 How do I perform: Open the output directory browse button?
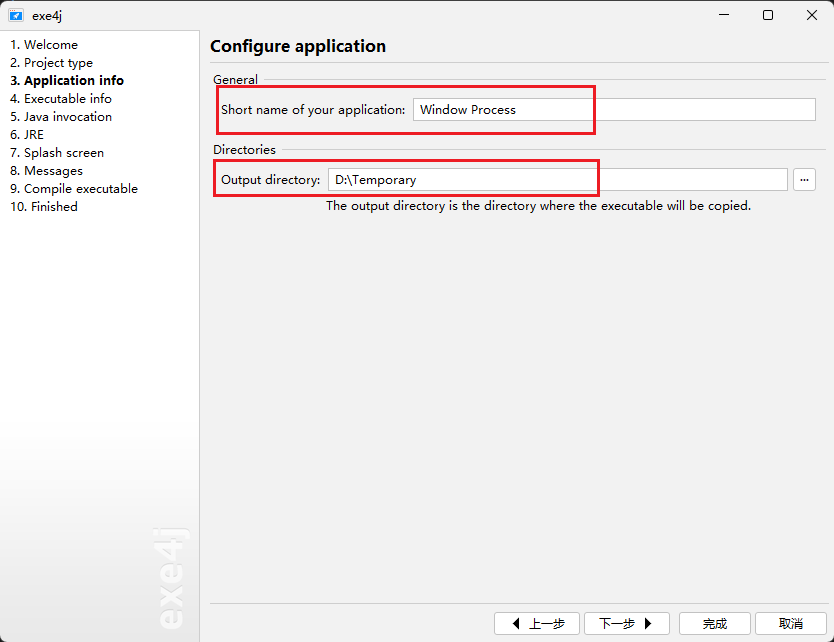pos(804,180)
